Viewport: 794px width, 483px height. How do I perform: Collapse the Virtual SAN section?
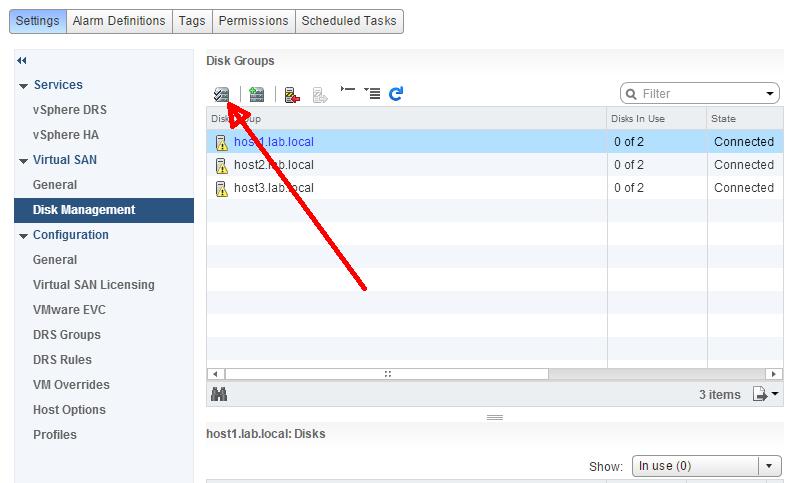23,161
